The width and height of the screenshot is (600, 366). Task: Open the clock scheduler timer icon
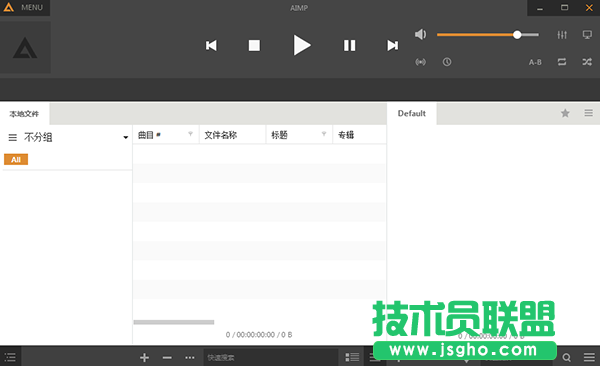pyautogui.click(x=447, y=62)
